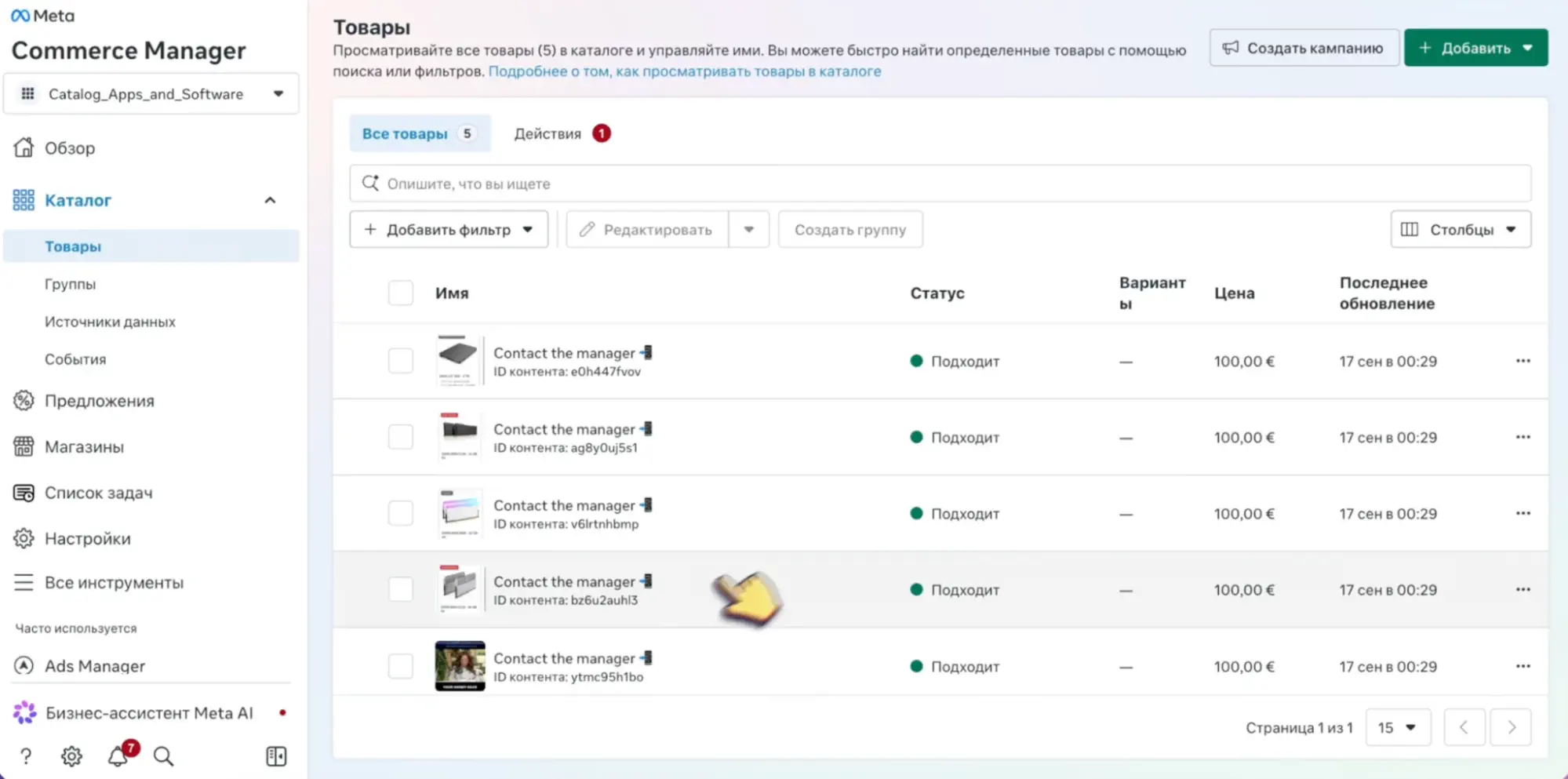Select all products header checkbox
This screenshot has width=1568, height=779.
401,293
